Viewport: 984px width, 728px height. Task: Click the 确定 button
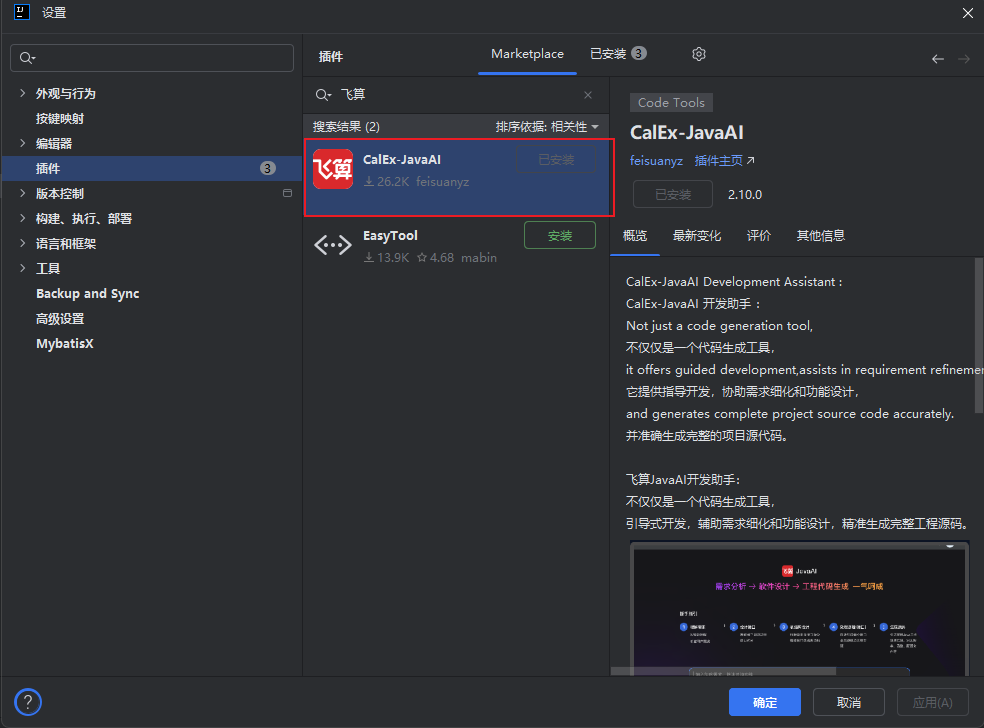tap(764, 702)
